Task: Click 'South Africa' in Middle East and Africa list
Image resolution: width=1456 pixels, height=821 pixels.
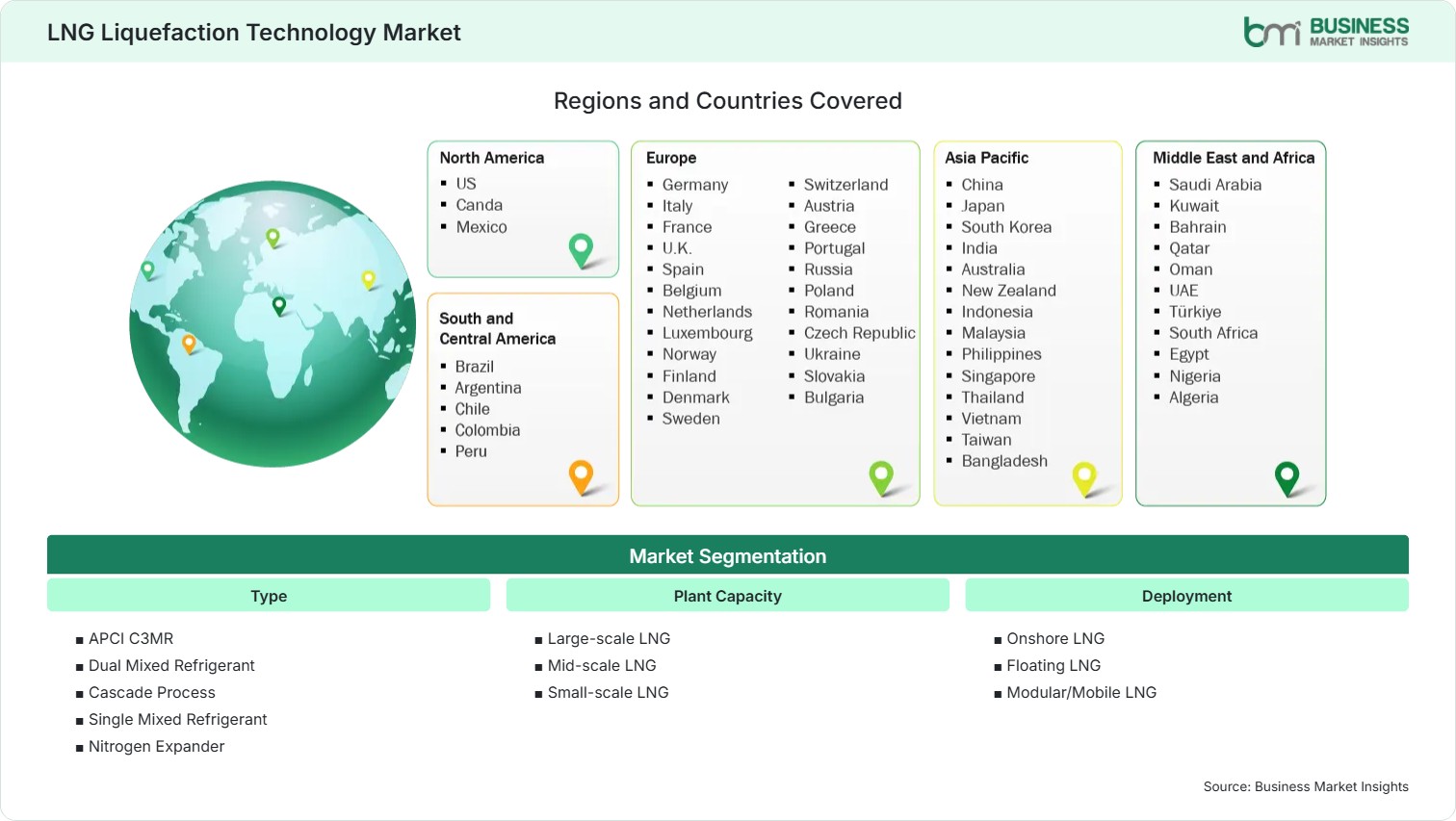Action: 1213,333
